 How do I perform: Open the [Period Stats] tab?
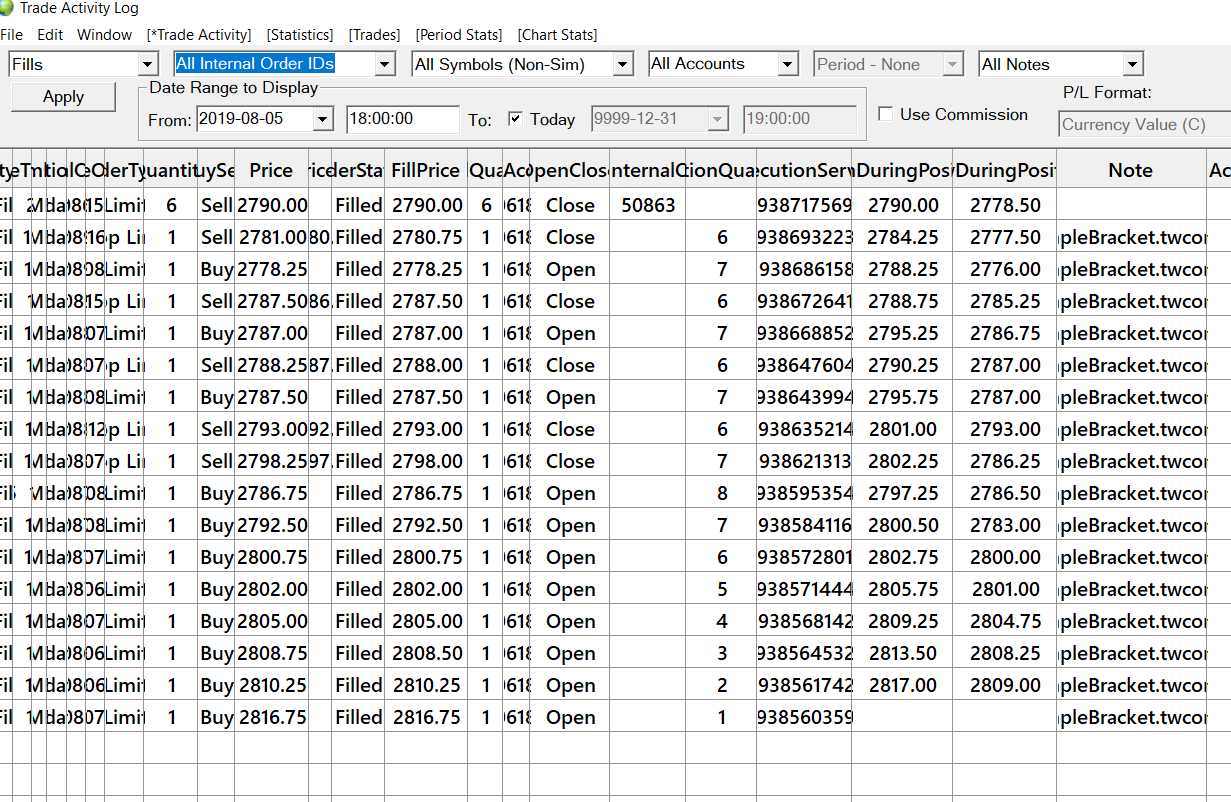tap(459, 35)
